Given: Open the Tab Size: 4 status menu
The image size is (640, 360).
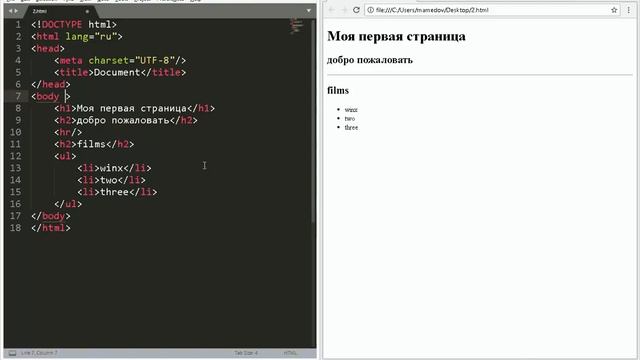Looking at the screenshot, I should 246,353.
